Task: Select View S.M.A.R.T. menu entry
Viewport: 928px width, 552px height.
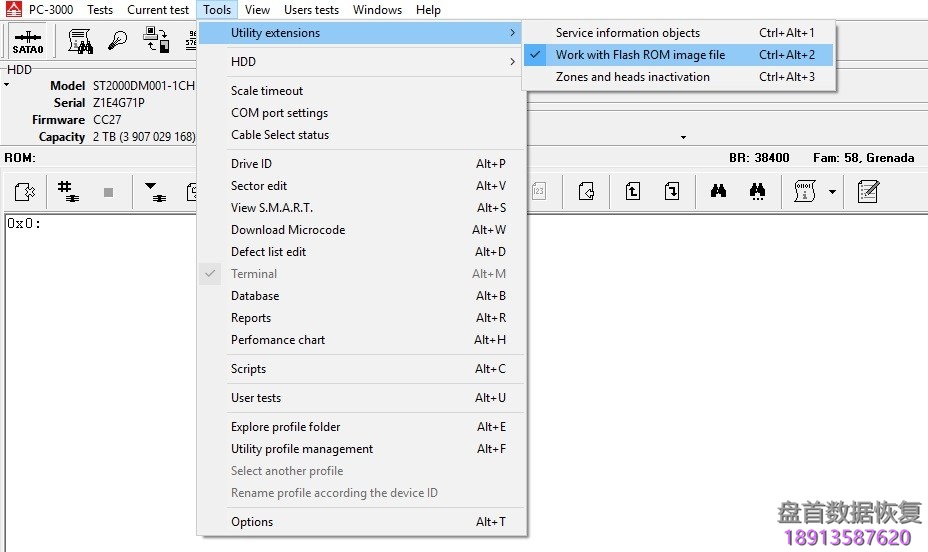Action: coord(271,208)
